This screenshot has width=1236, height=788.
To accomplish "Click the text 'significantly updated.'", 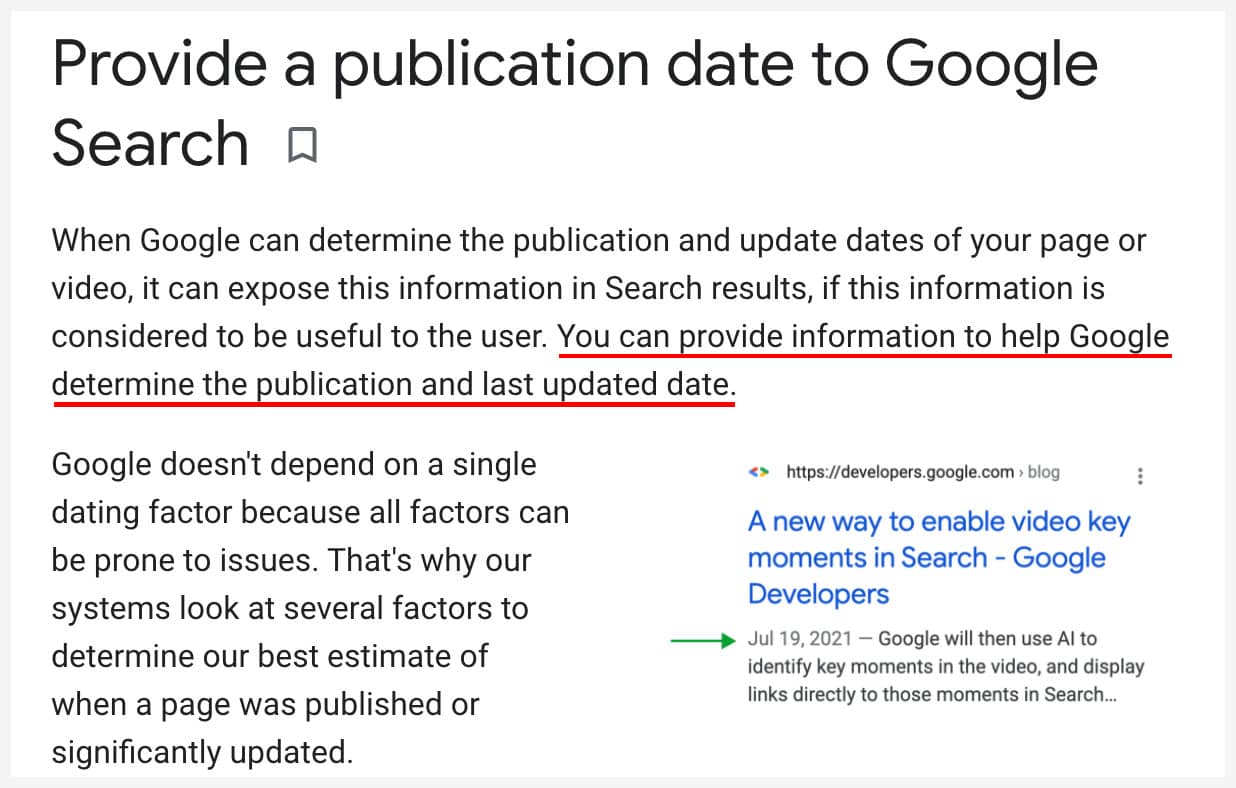I will tap(203, 751).
